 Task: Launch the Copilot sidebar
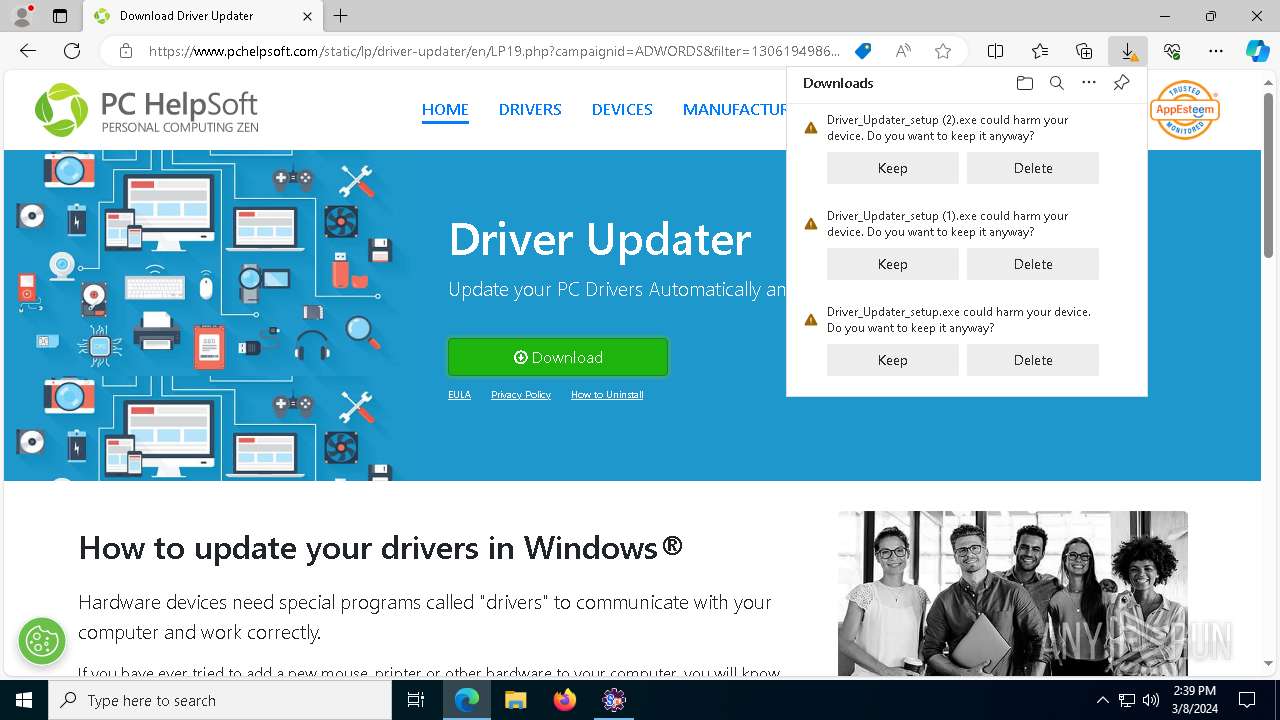click(x=1257, y=51)
